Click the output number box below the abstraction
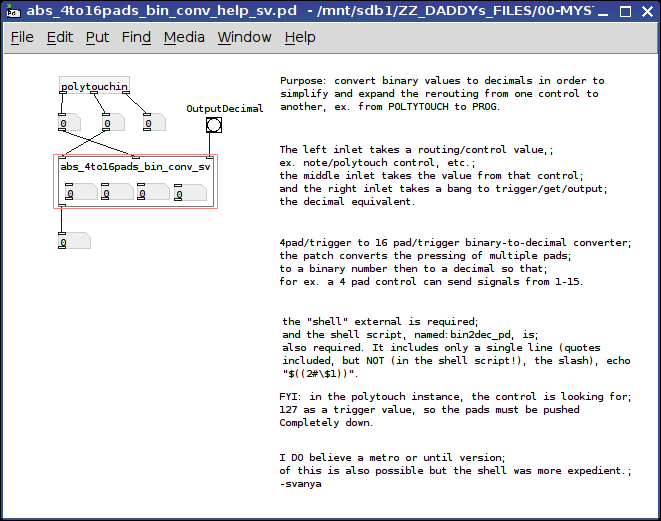 click(x=75, y=241)
